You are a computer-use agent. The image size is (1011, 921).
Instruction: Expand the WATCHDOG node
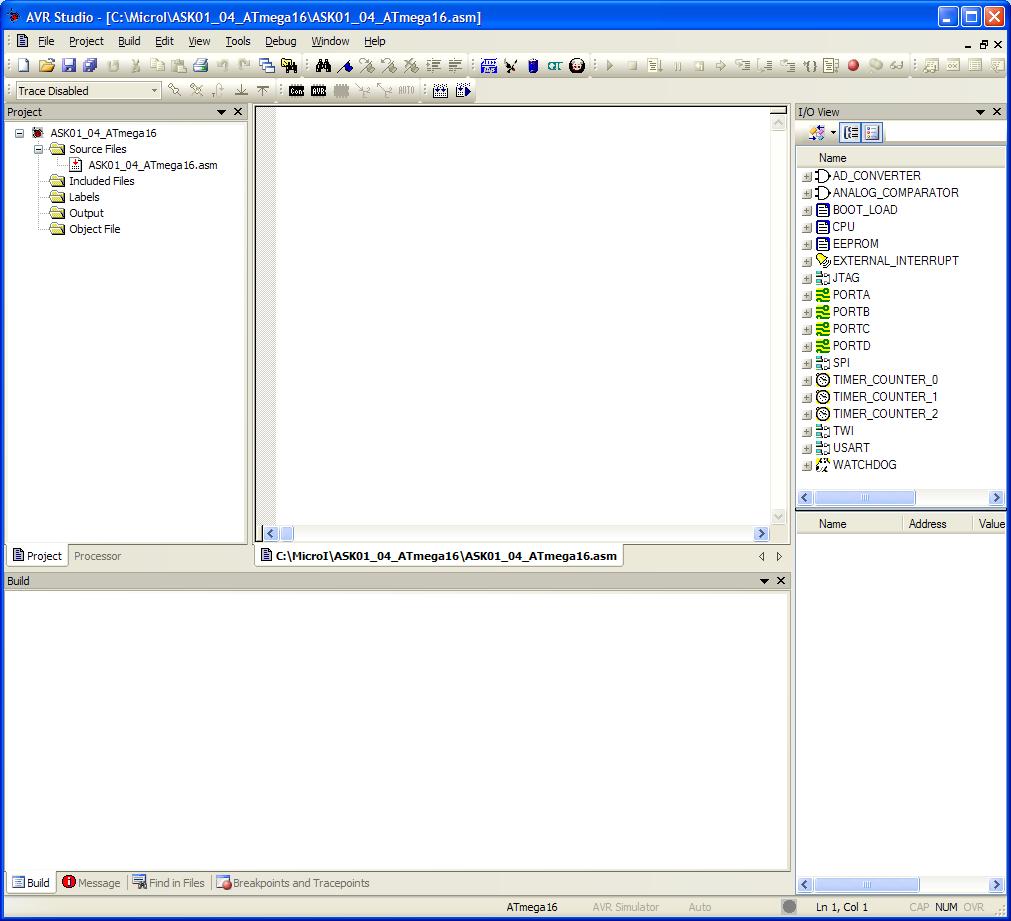tap(806, 466)
